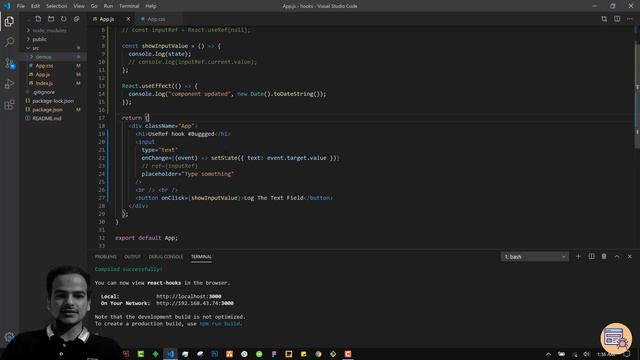Open changes compare icon in editor toolbar
The width and height of the screenshot is (640, 360).
(x=604, y=19)
